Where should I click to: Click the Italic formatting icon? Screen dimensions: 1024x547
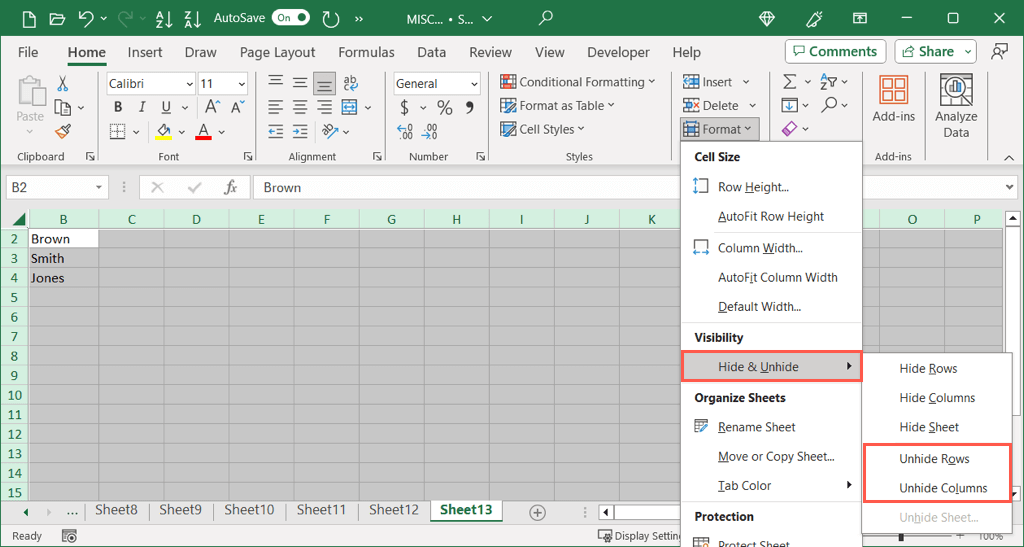pyautogui.click(x=141, y=108)
